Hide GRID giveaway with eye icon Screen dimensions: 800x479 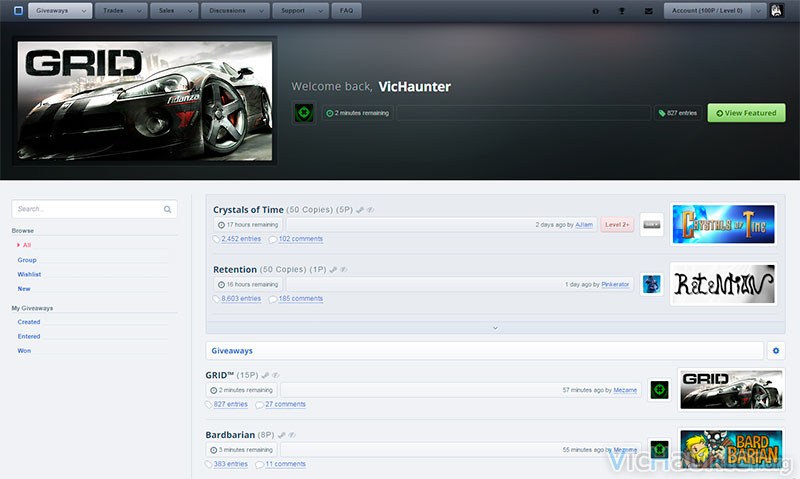(276, 375)
